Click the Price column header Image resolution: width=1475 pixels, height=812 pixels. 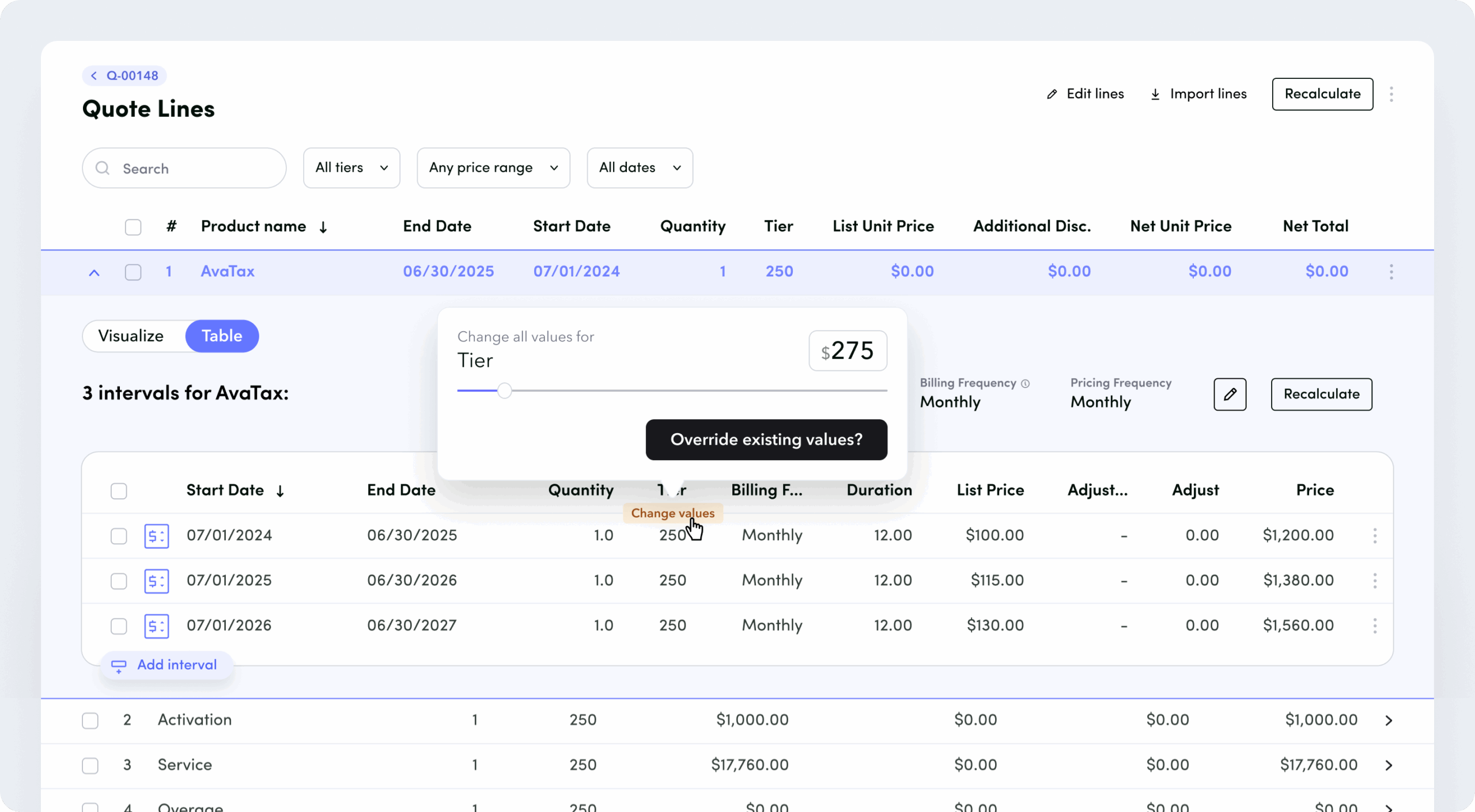[x=1315, y=490]
